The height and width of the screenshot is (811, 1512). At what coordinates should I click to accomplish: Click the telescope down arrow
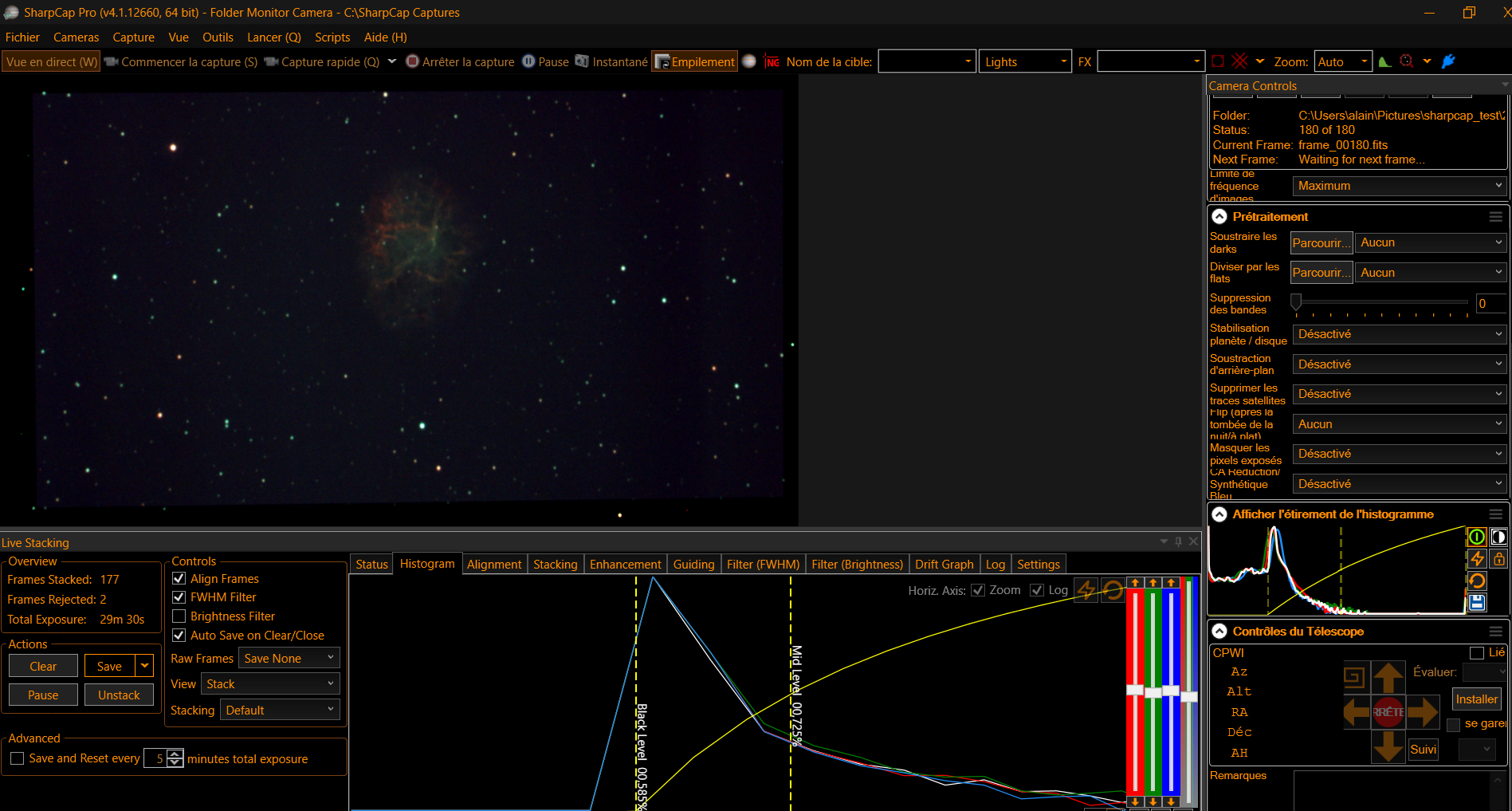1388,746
